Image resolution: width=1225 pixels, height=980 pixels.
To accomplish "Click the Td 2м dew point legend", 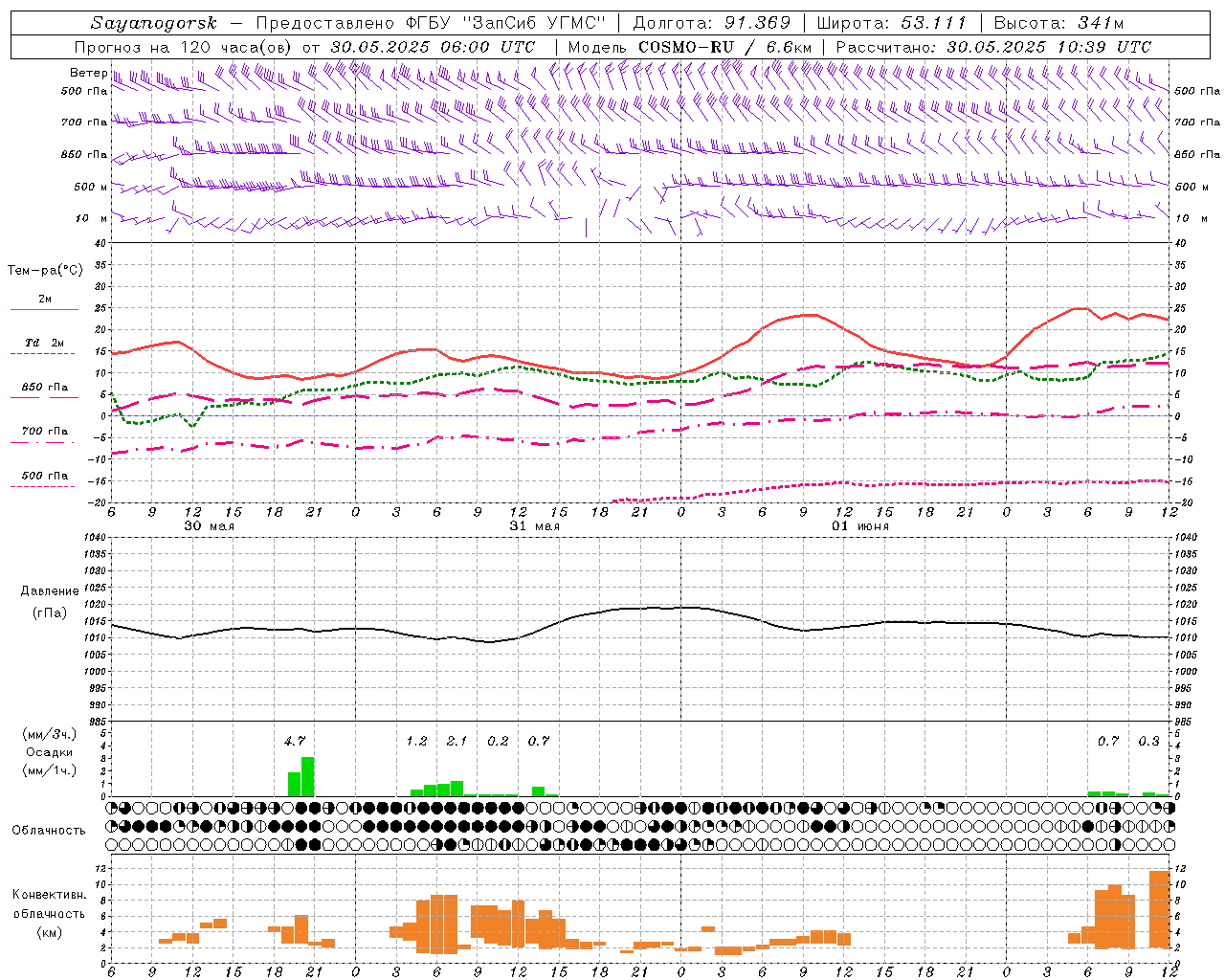I will coord(44,343).
